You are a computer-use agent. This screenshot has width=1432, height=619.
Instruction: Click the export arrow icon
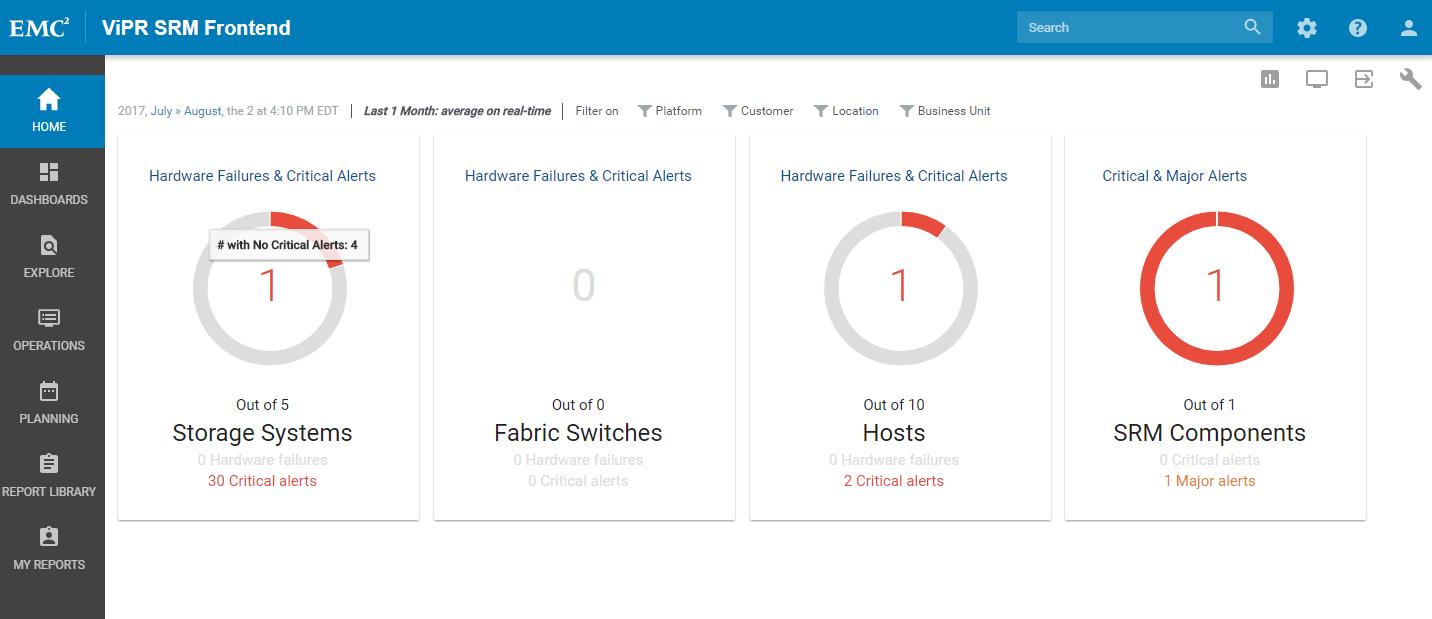click(1364, 79)
